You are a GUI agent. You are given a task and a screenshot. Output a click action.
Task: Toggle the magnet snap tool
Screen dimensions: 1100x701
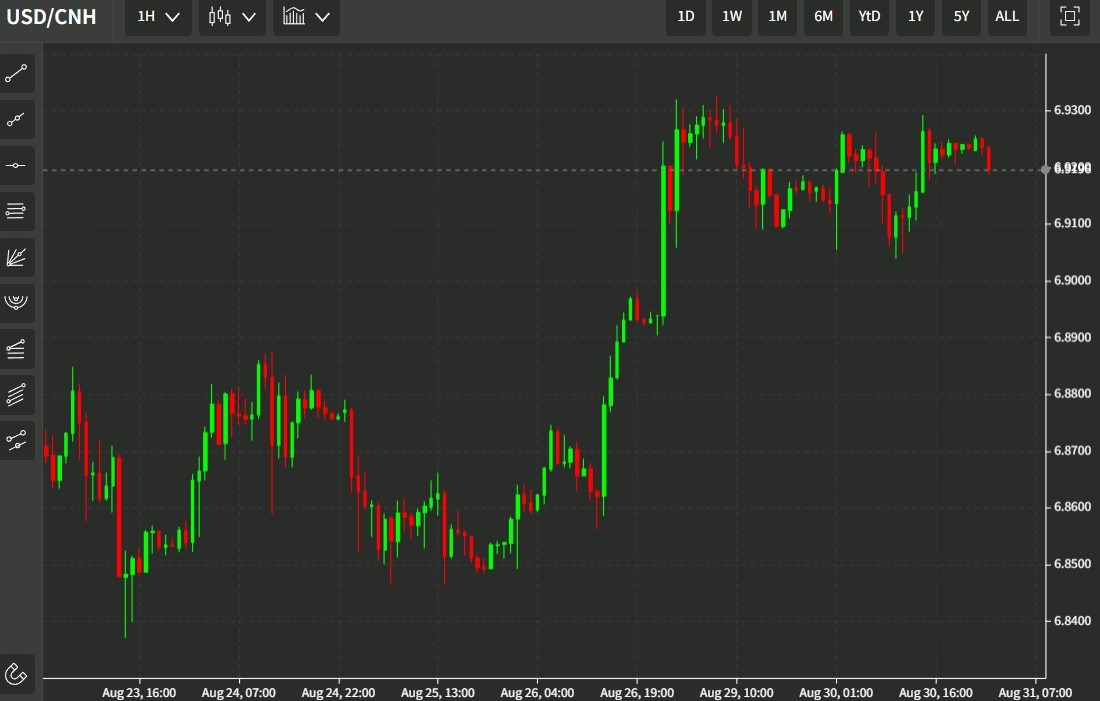[16, 674]
